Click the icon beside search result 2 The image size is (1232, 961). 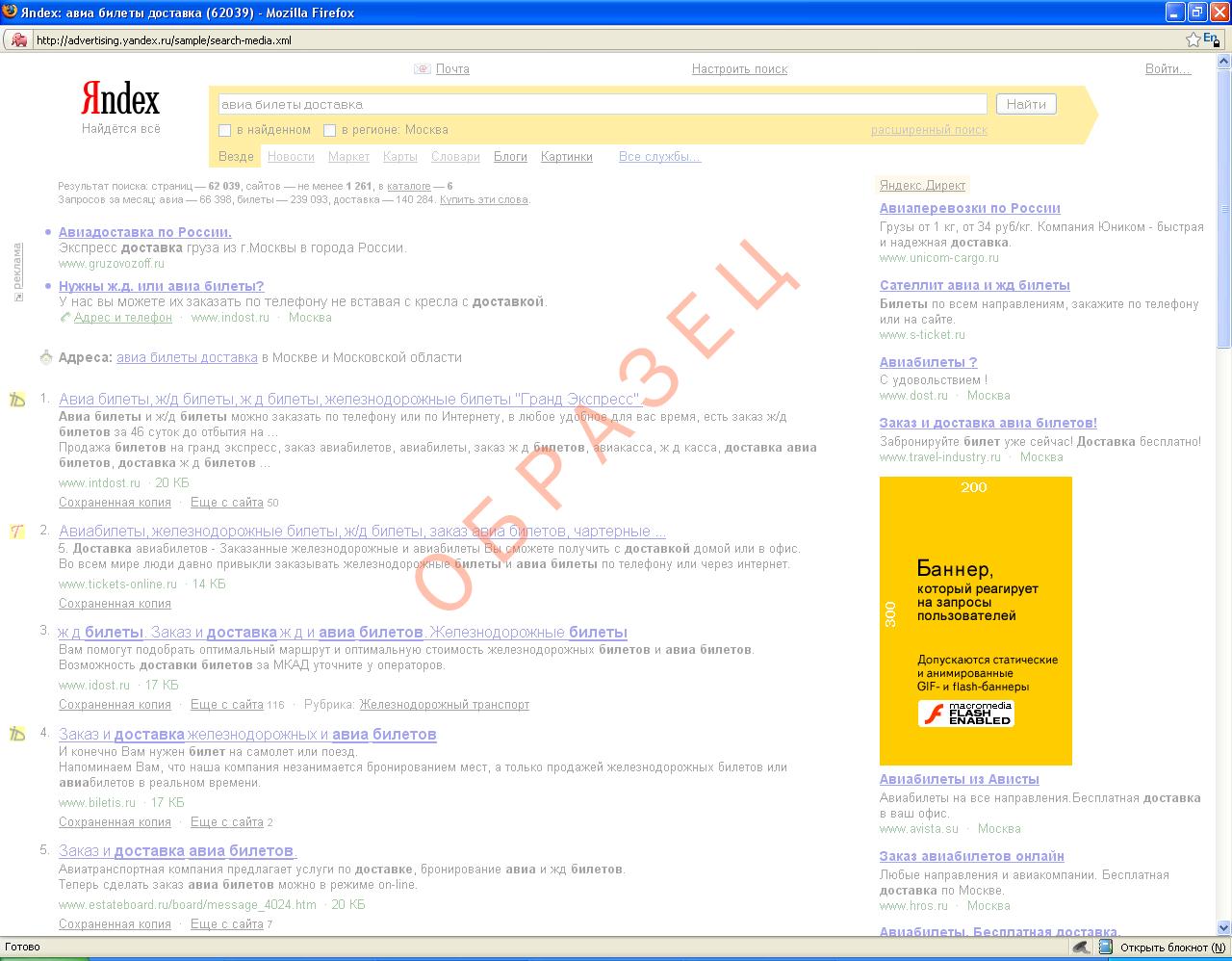pyautogui.click(x=17, y=531)
